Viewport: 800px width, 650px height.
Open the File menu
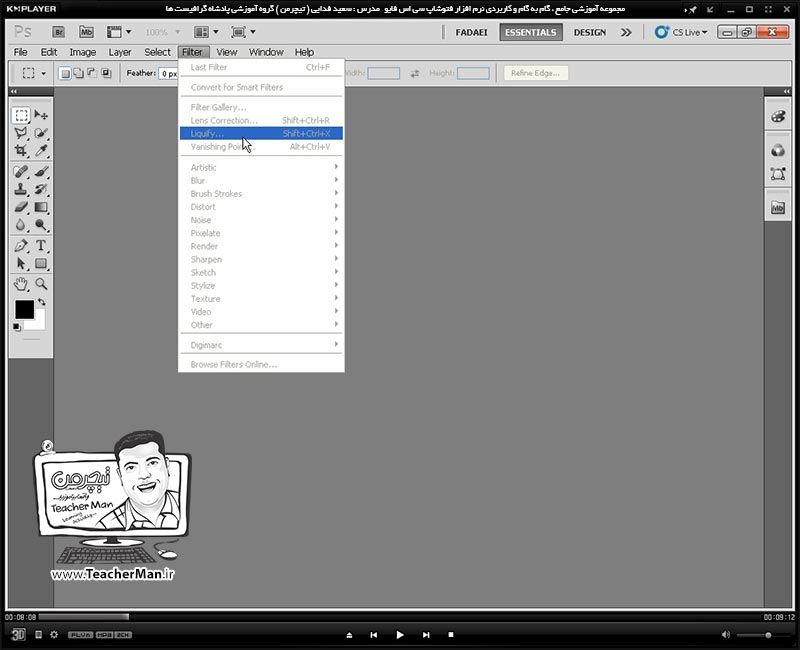(x=20, y=52)
